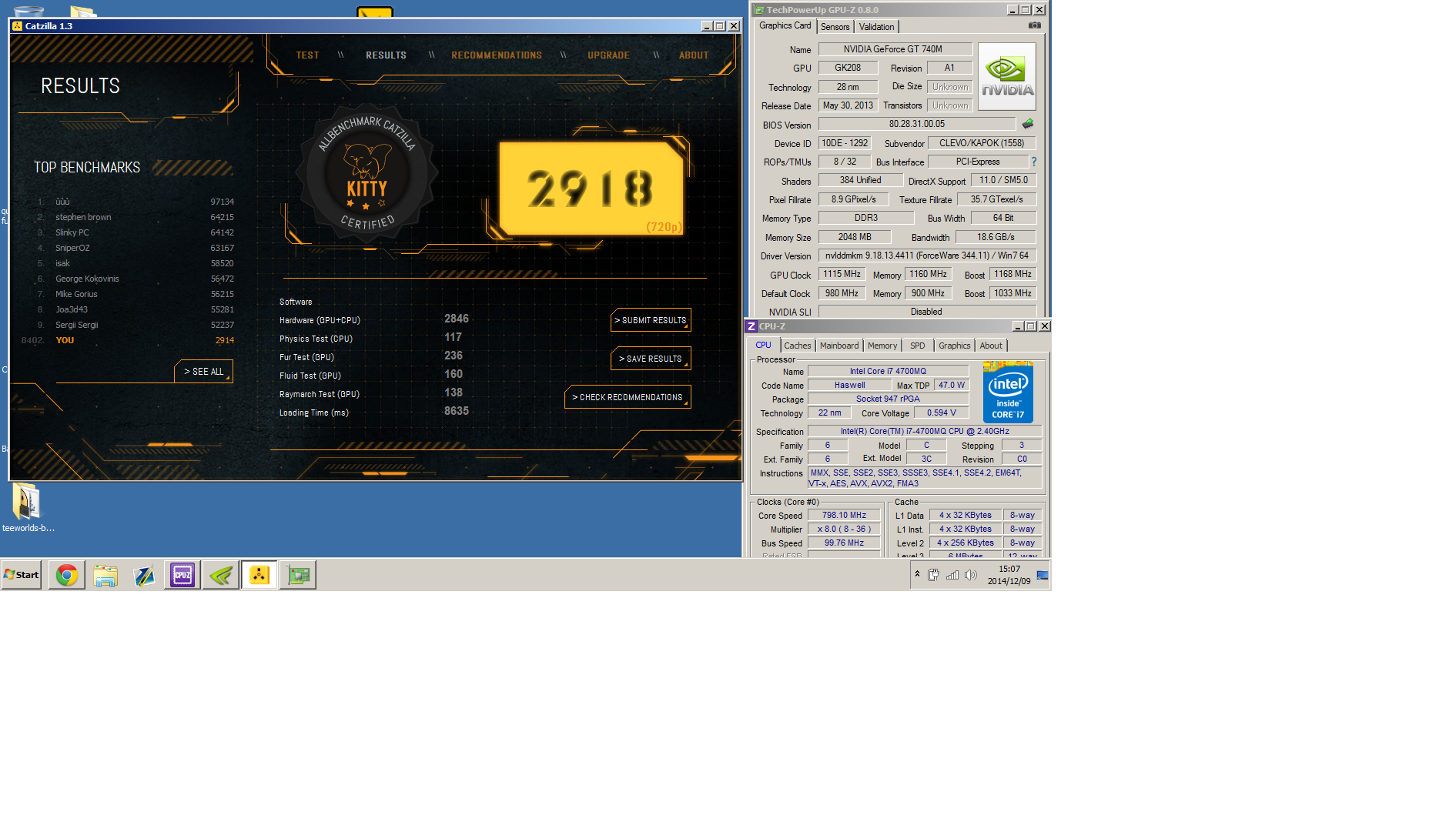
Task: Click the NVIDIA logo in GPU-Z
Action: (x=1007, y=76)
